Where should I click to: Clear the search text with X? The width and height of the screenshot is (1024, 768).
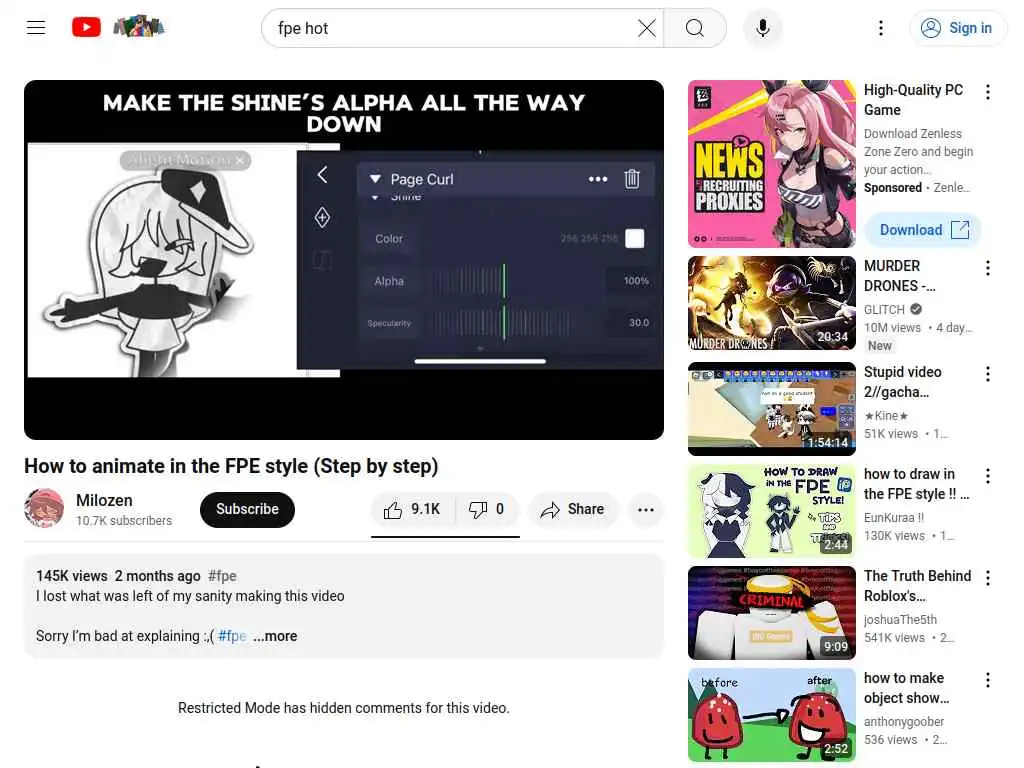tap(647, 28)
